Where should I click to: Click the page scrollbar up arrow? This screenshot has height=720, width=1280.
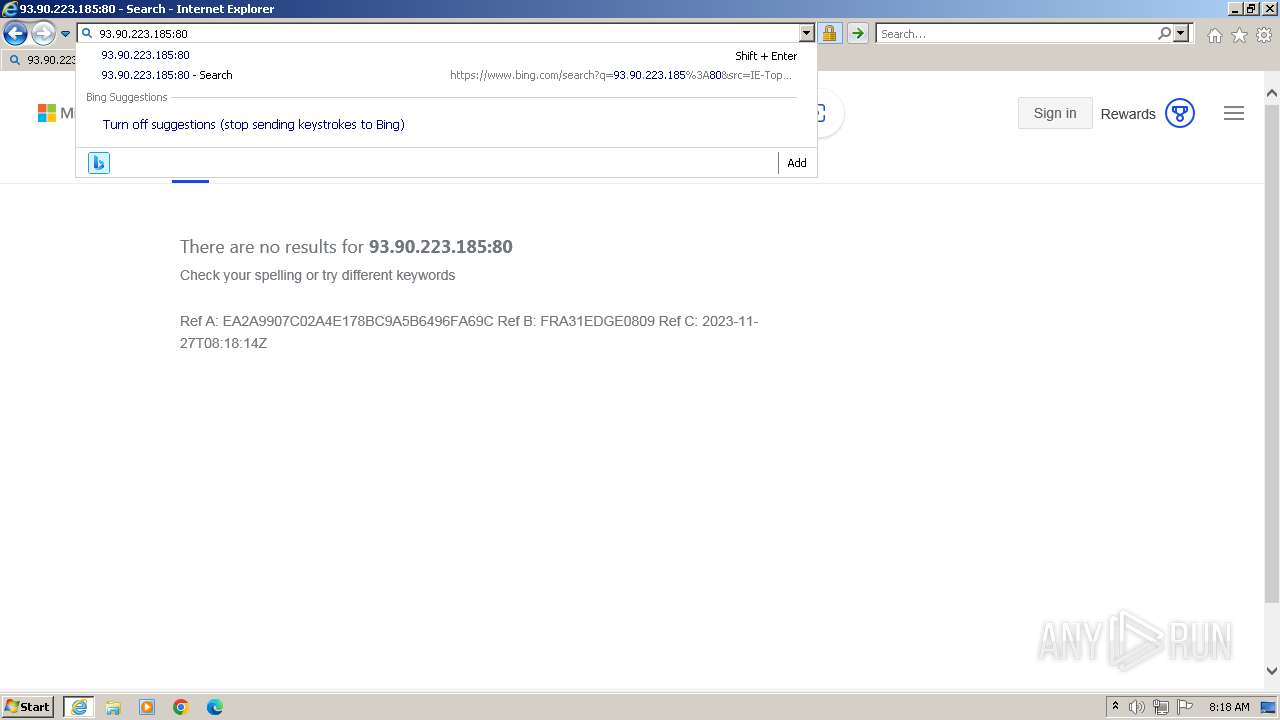point(1272,93)
